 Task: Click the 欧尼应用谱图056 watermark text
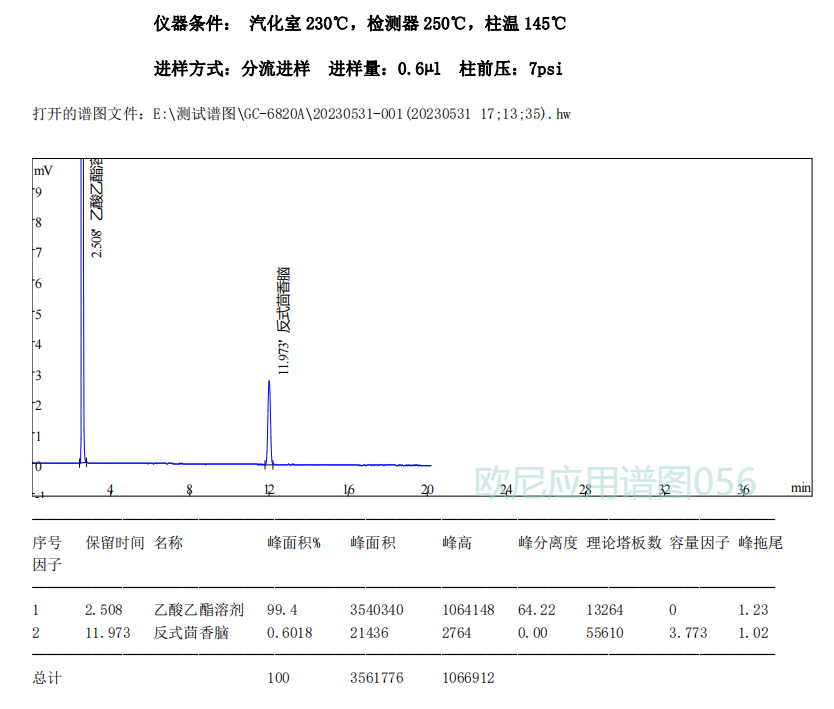pos(614,482)
